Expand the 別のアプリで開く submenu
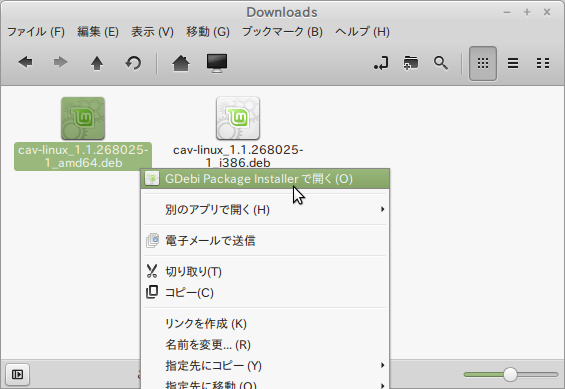 pyautogui.click(x=265, y=209)
